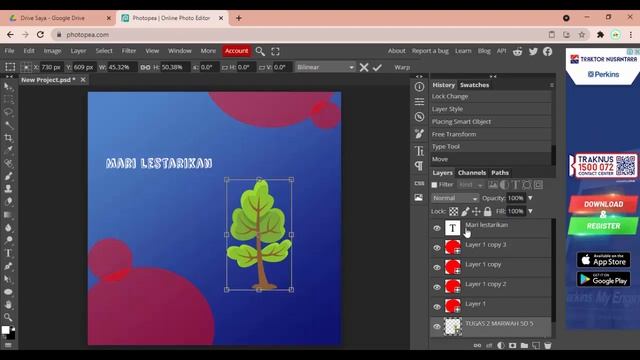Confirm the transform with the checkmark
This screenshot has width=640, height=360.
(377, 67)
